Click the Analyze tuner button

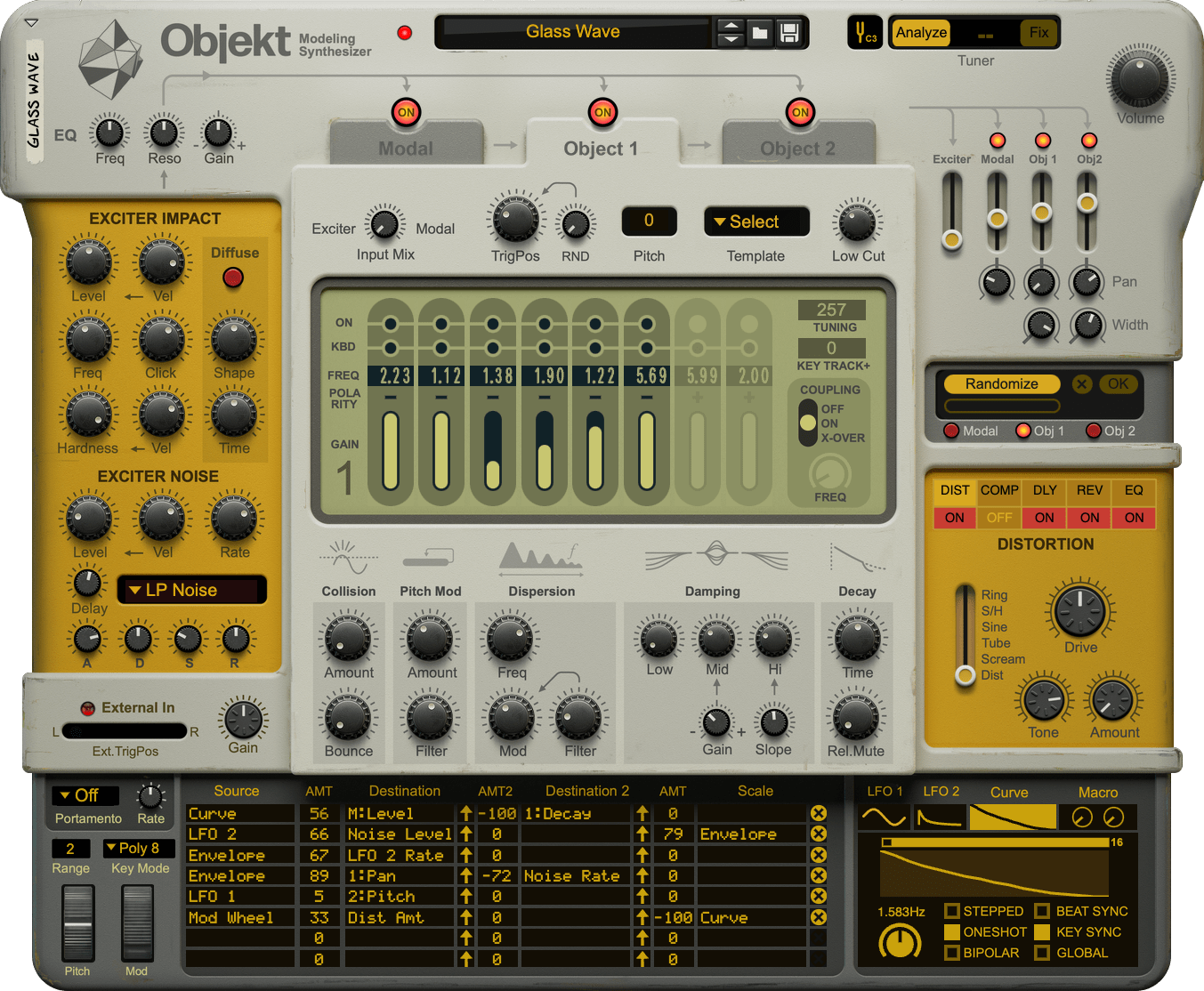[x=921, y=33]
